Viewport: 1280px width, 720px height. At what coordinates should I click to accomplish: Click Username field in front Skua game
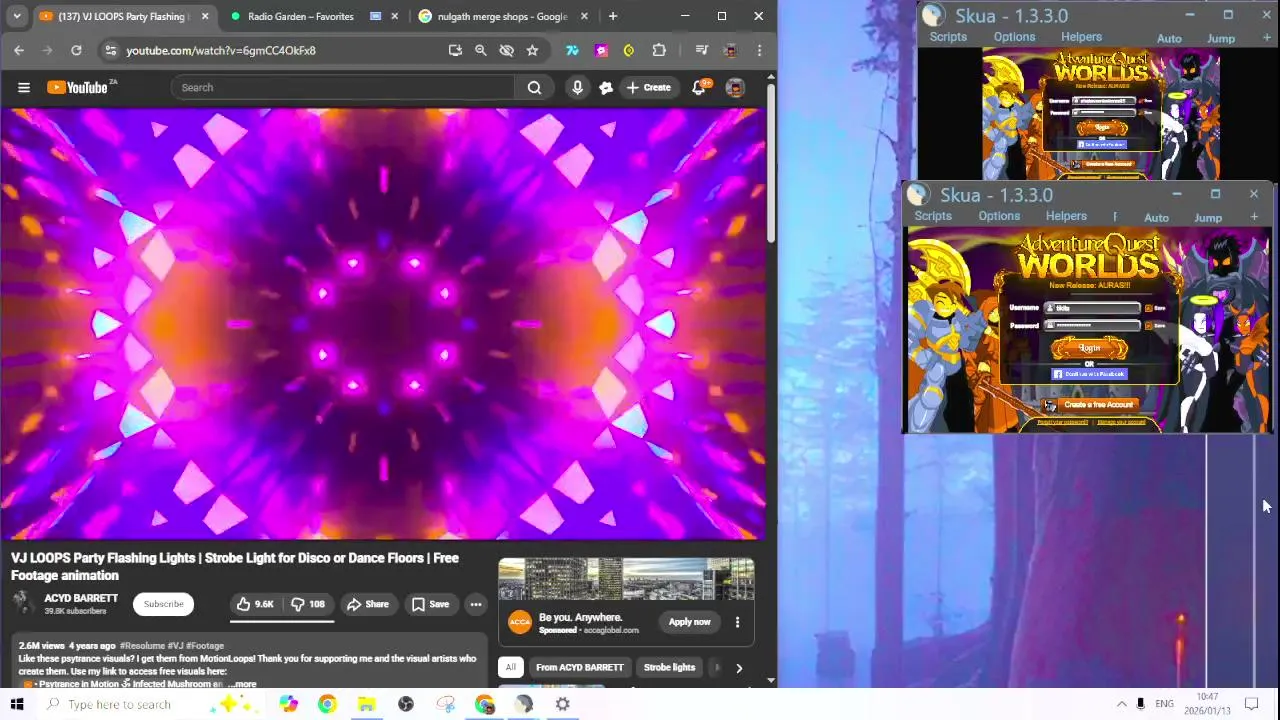click(1092, 308)
